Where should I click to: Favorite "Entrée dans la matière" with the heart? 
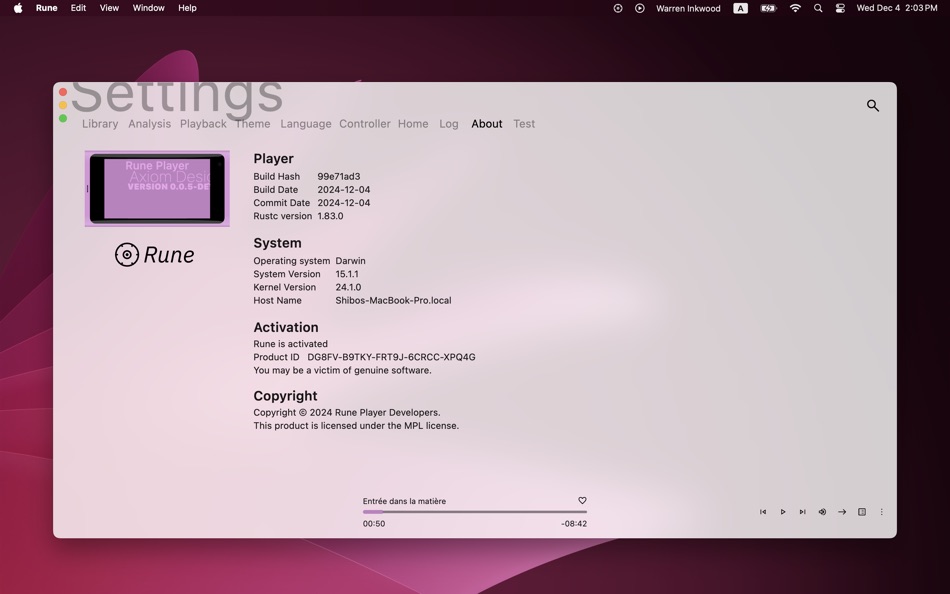[581, 500]
